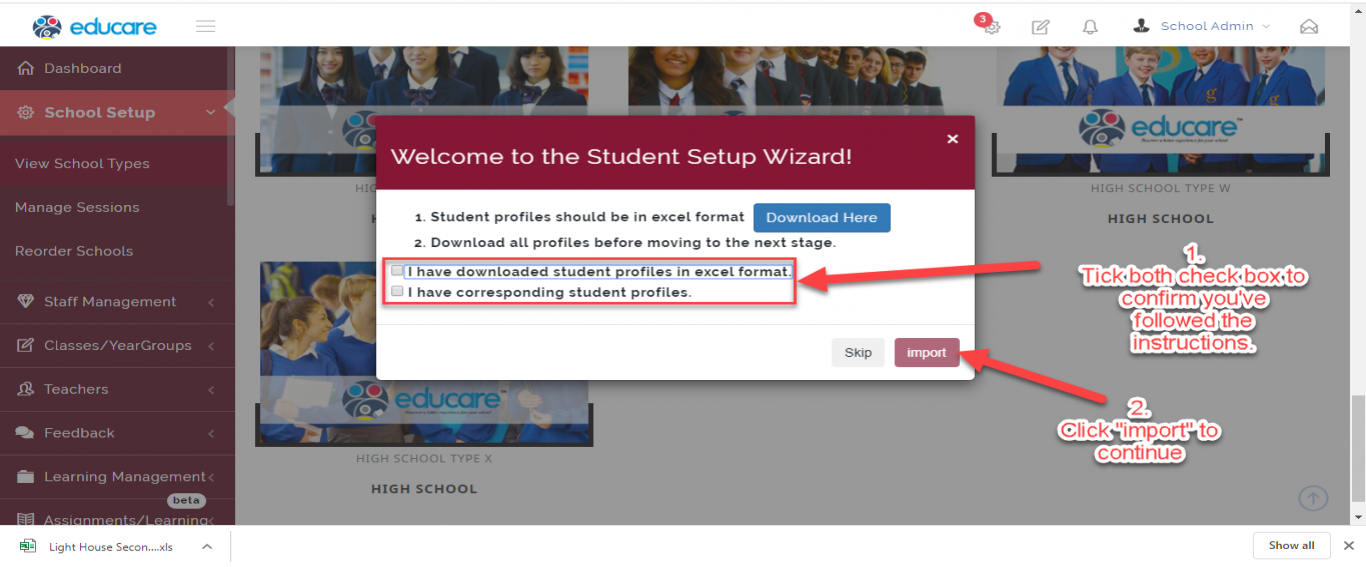Click Skip in the Student Setup Wizard
This screenshot has width=1366, height=567.
858,352
